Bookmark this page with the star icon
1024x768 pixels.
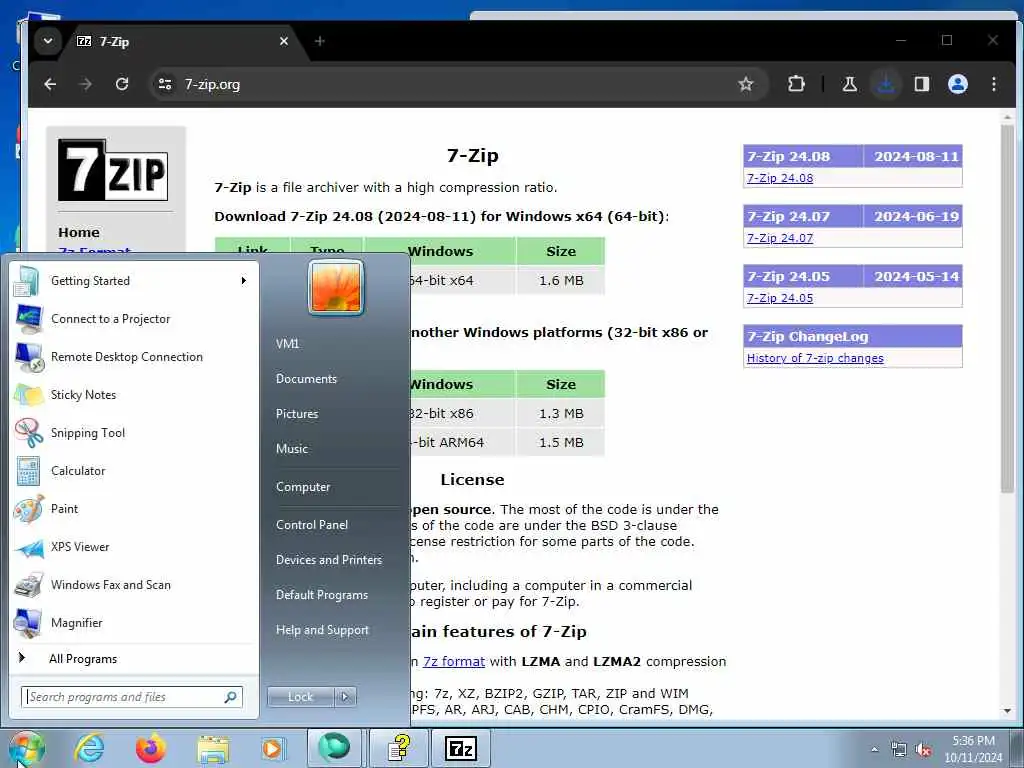[x=745, y=84]
